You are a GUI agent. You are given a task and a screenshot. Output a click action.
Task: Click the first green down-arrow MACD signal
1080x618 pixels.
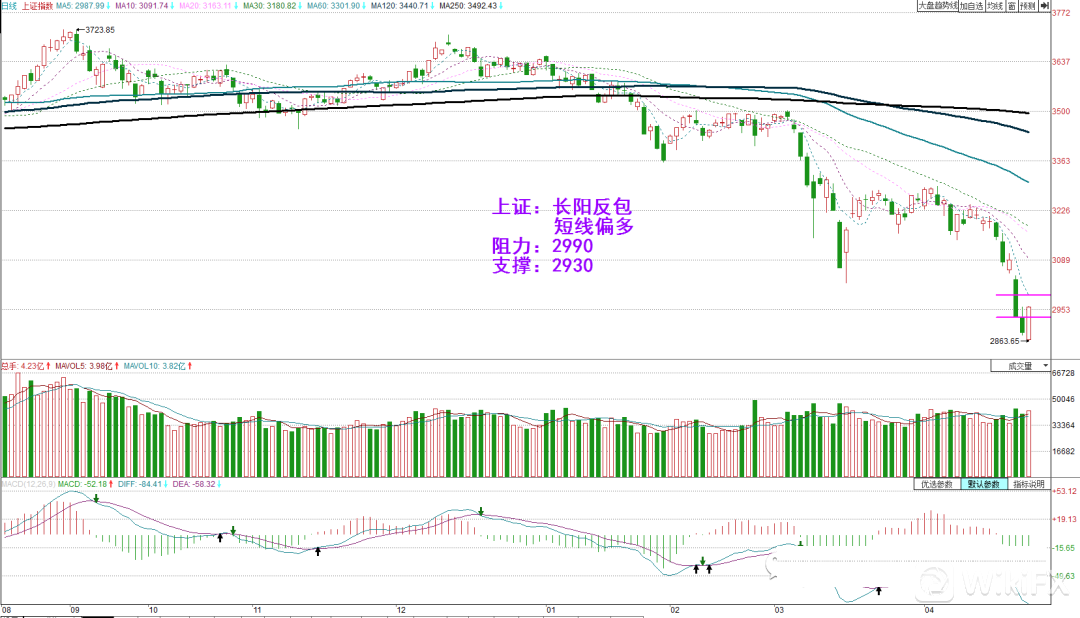96,497
